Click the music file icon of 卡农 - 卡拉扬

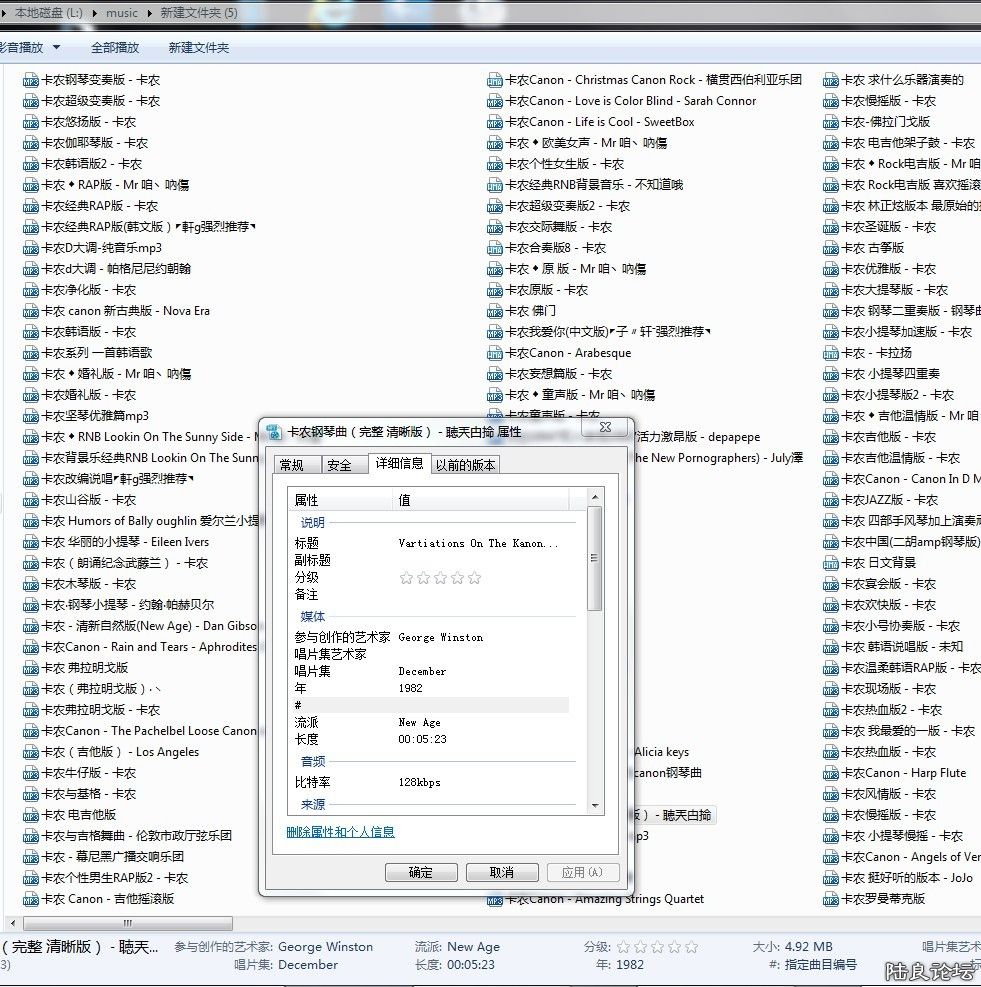pyautogui.click(x=830, y=352)
